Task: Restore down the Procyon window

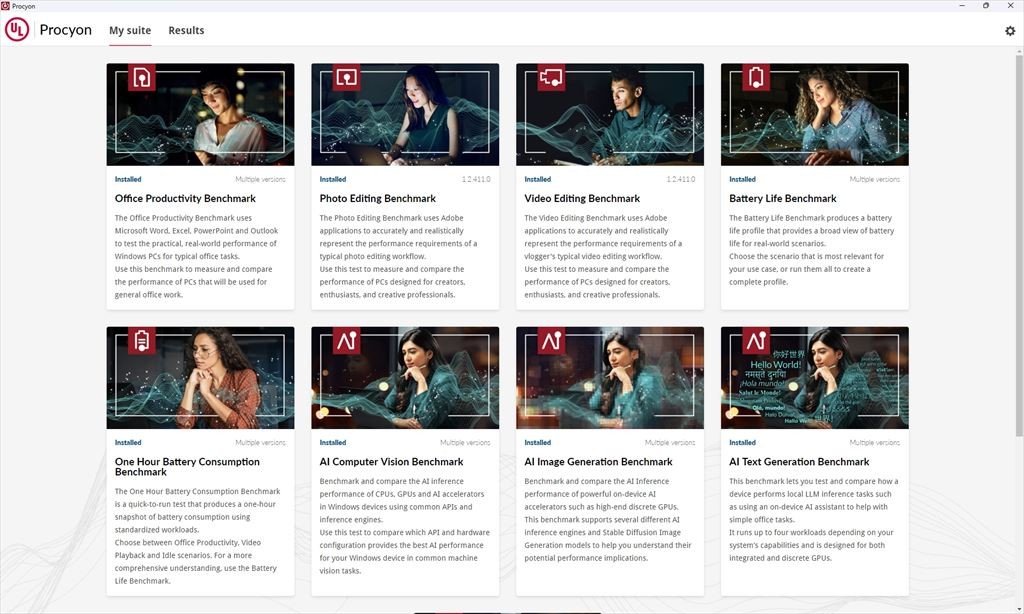Action: pos(986,5)
